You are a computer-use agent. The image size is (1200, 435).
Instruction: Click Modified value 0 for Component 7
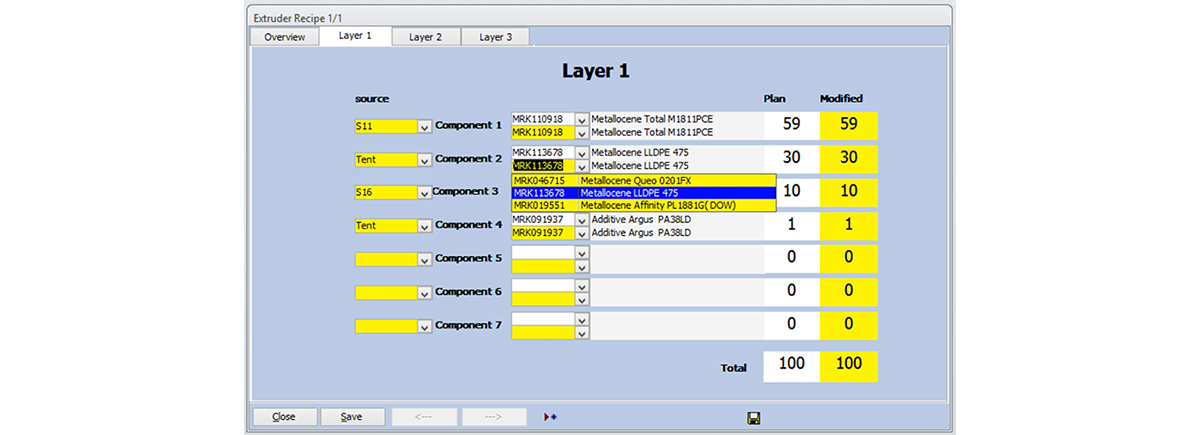pyautogui.click(x=849, y=324)
